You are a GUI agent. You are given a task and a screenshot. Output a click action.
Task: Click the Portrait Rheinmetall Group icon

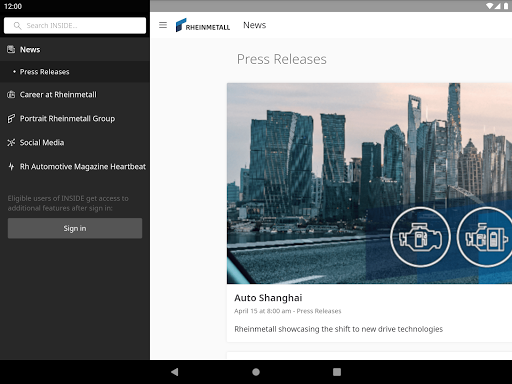pos(11,119)
